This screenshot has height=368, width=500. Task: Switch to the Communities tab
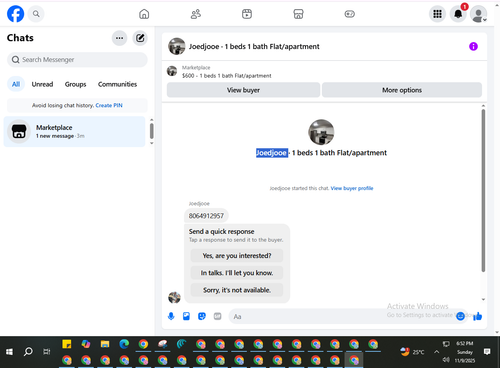pos(117,84)
